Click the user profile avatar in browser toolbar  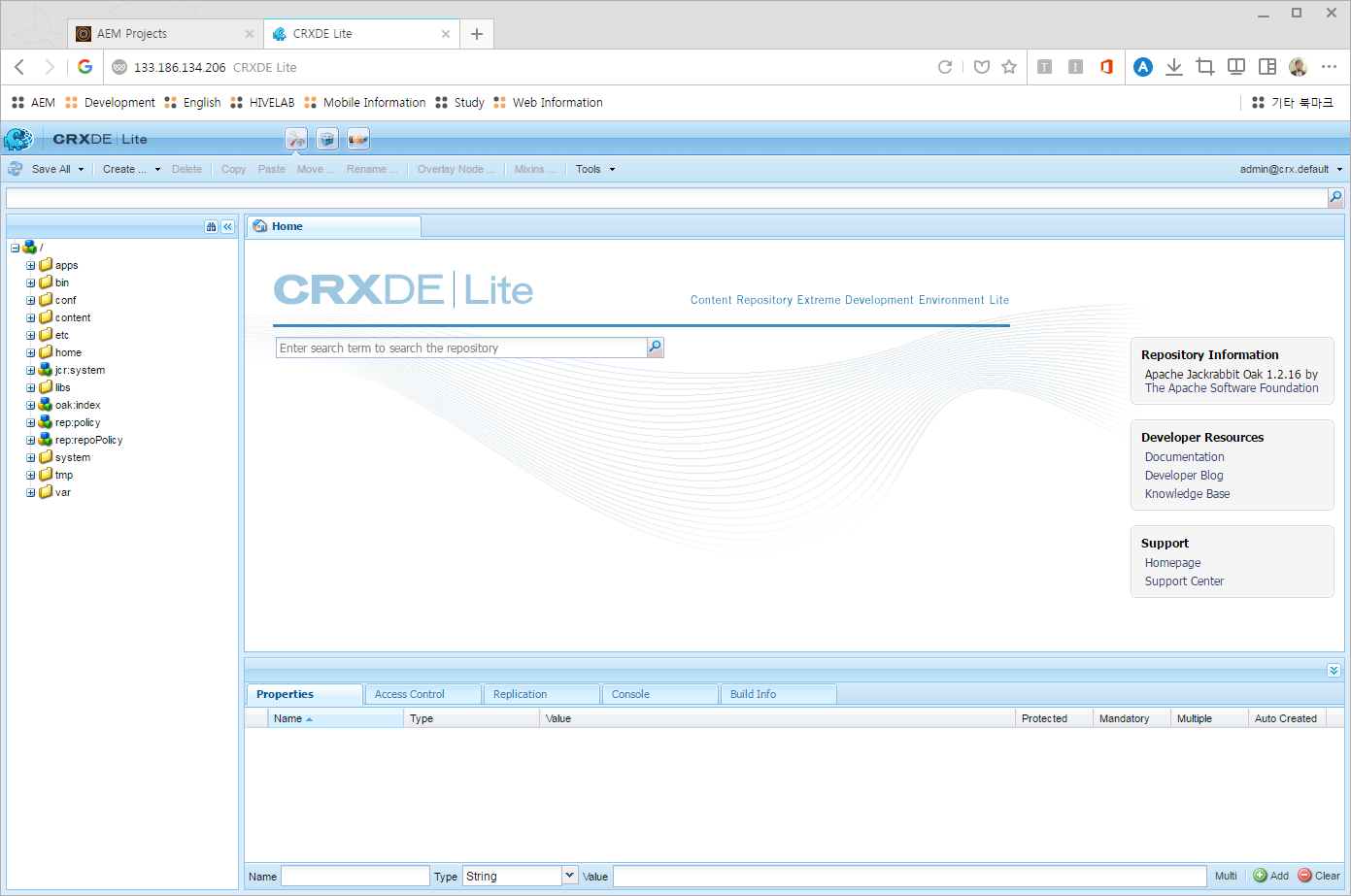click(x=1298, y=67)
